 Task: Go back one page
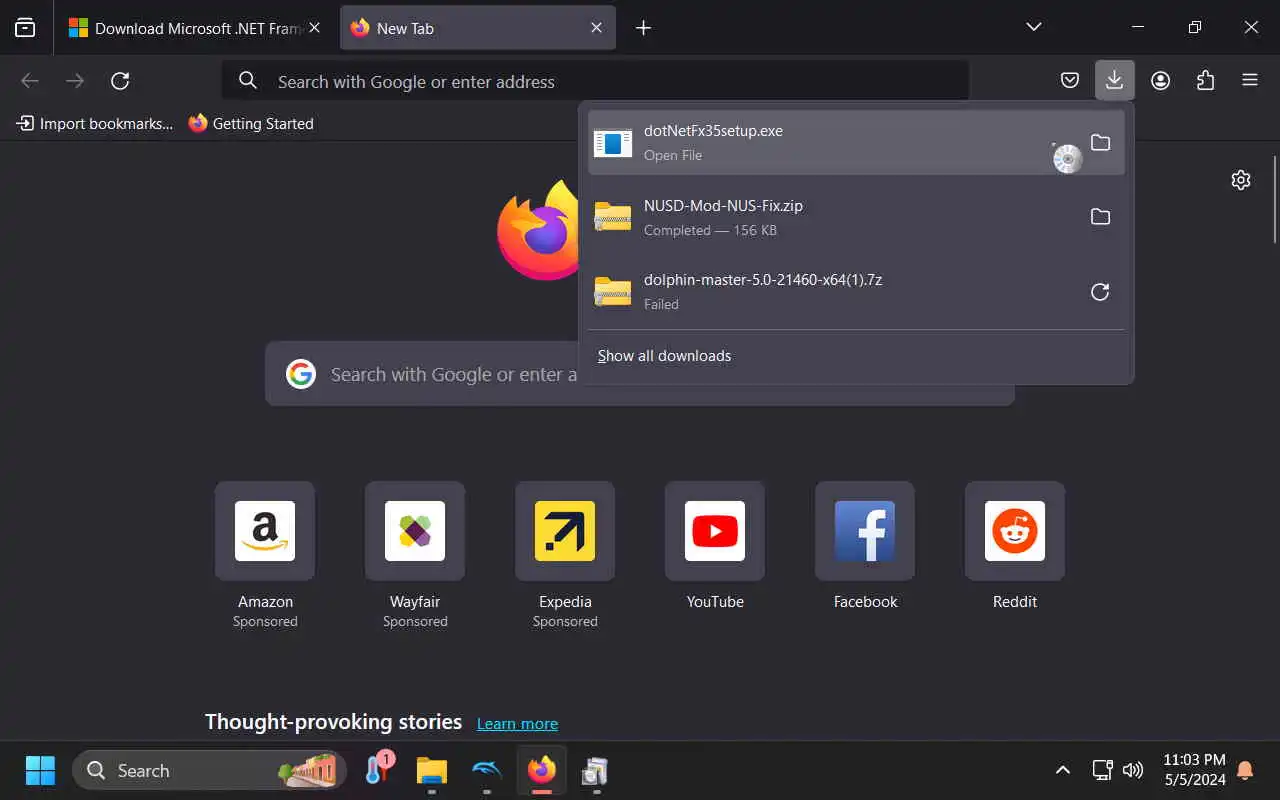click(x=30, y=81)
